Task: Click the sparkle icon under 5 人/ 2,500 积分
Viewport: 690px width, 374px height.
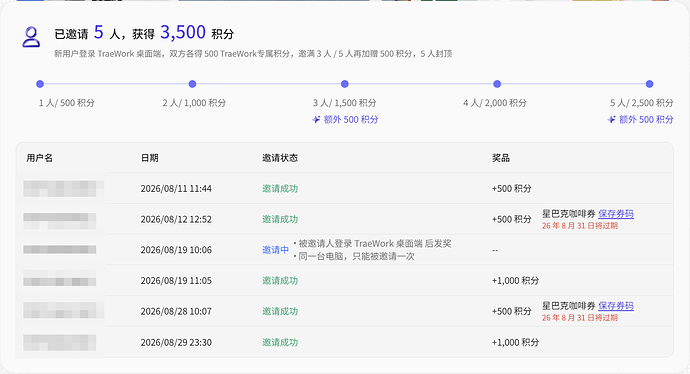Action: click(x=611, y=119)
